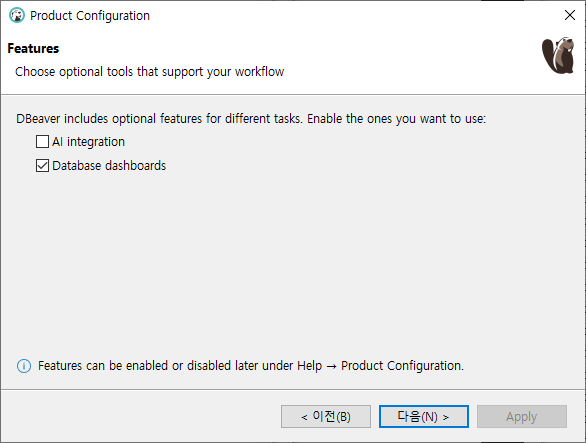Click the empty area below Database dashboards

point(293,262)
